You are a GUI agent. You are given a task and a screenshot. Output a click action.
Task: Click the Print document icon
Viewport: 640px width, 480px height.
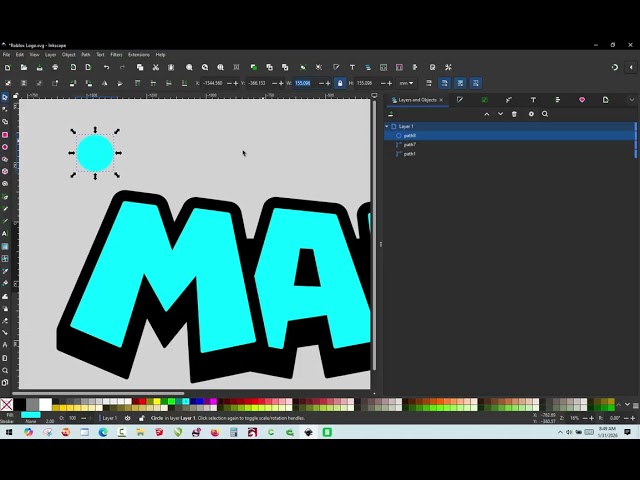[x=55, y=67]
